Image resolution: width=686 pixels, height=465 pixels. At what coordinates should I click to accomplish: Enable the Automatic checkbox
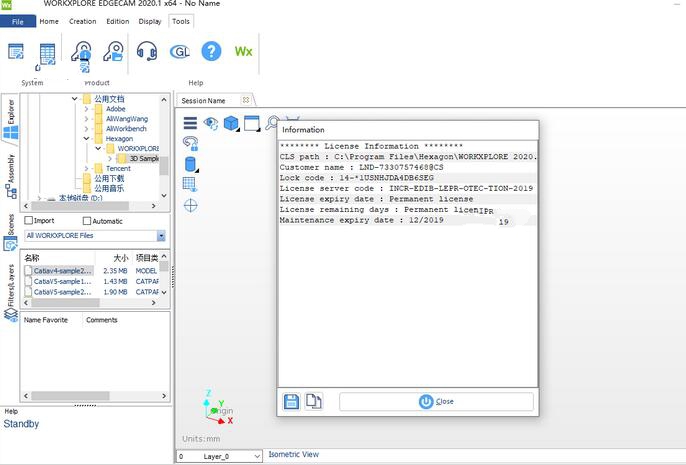coord(87,221)
